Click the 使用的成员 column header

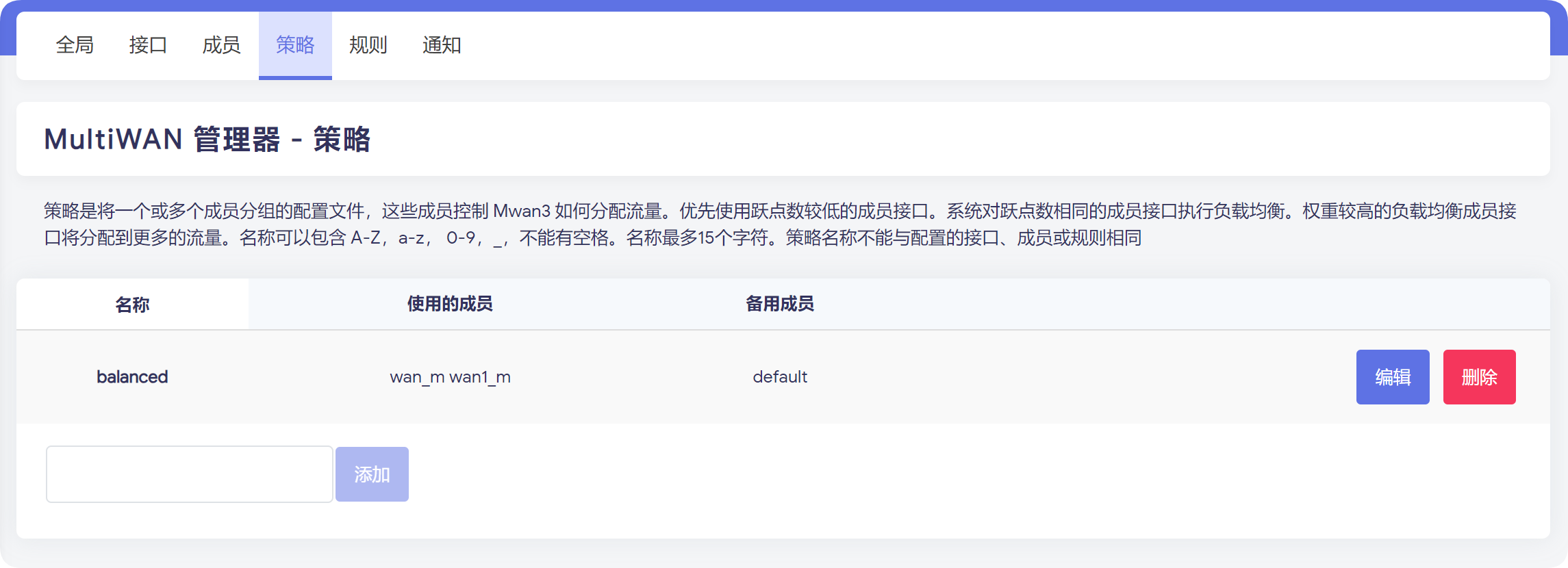coord(450,304)
